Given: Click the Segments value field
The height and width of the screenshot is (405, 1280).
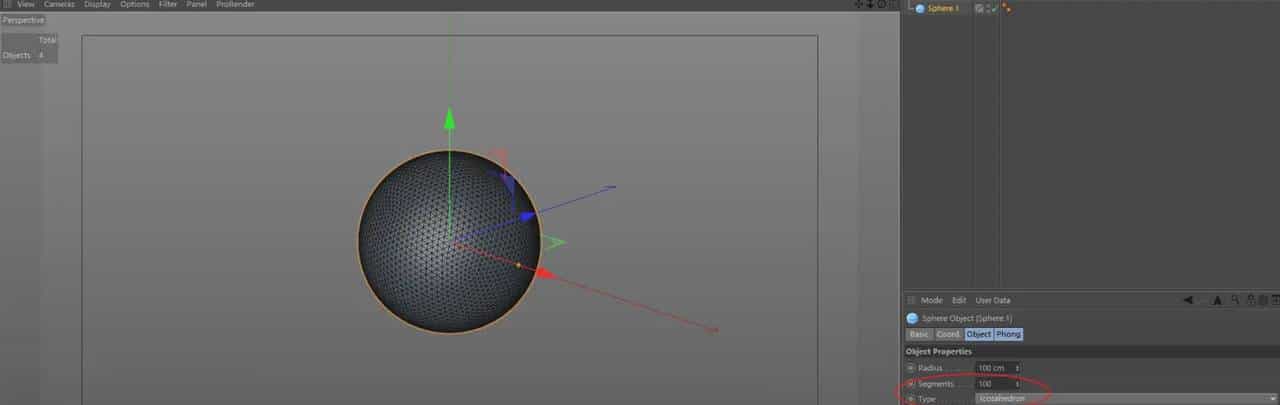Looking at the screenshot, I should (x=994, y=384).
